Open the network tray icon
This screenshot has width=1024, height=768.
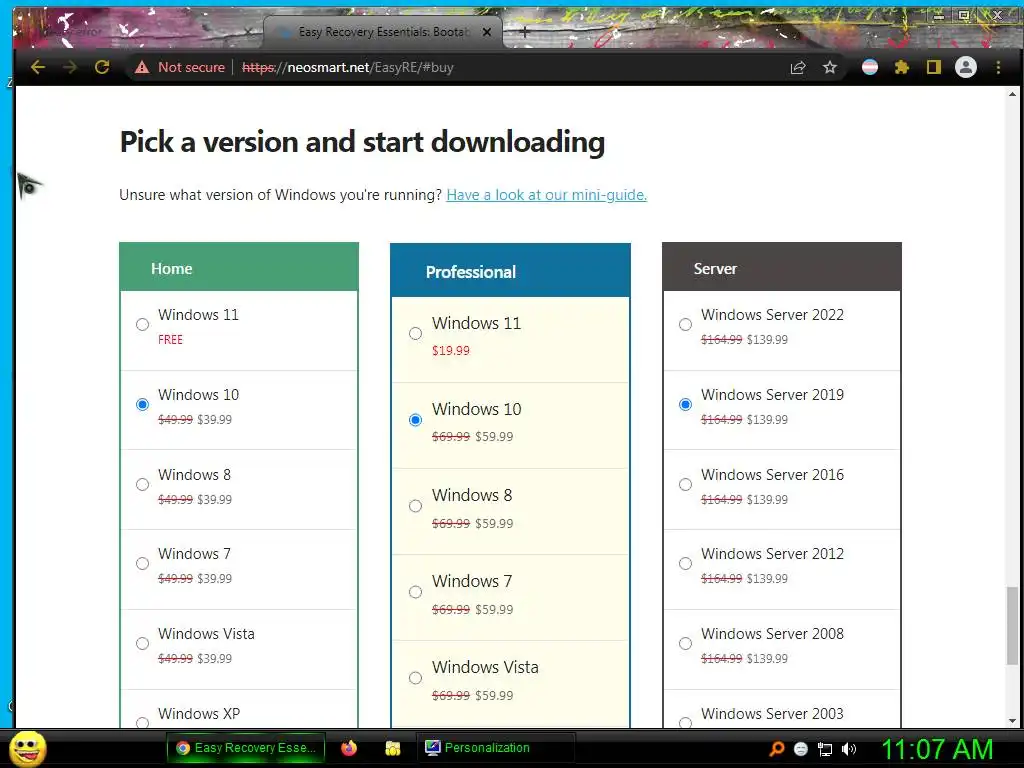825,749
